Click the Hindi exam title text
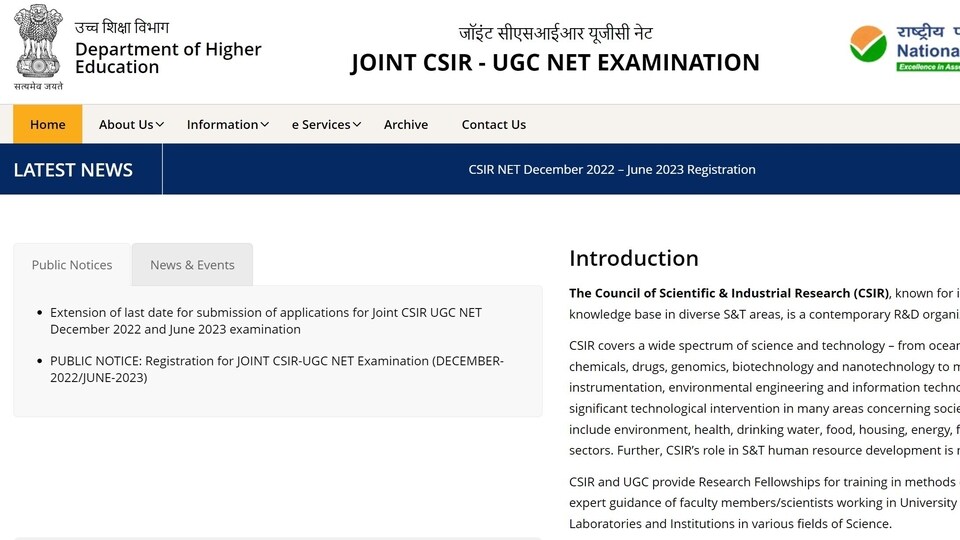This screenshot has width=960, height=540. [x=555, y=32]
